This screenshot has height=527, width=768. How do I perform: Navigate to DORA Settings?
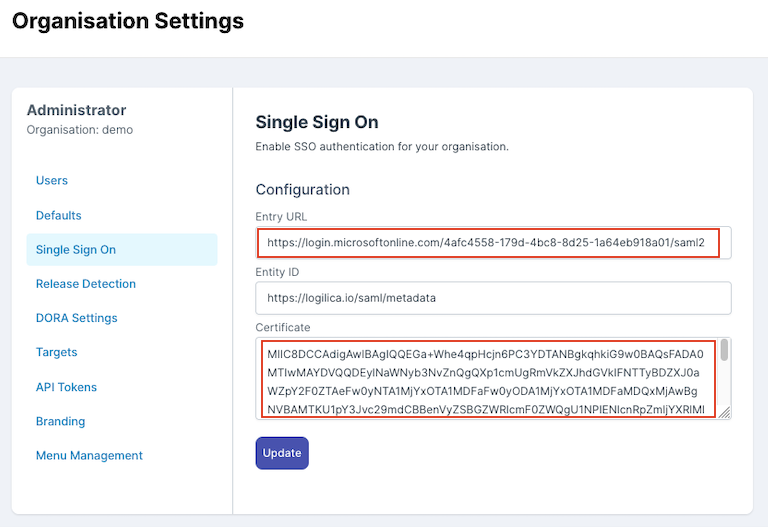(77, 318)
